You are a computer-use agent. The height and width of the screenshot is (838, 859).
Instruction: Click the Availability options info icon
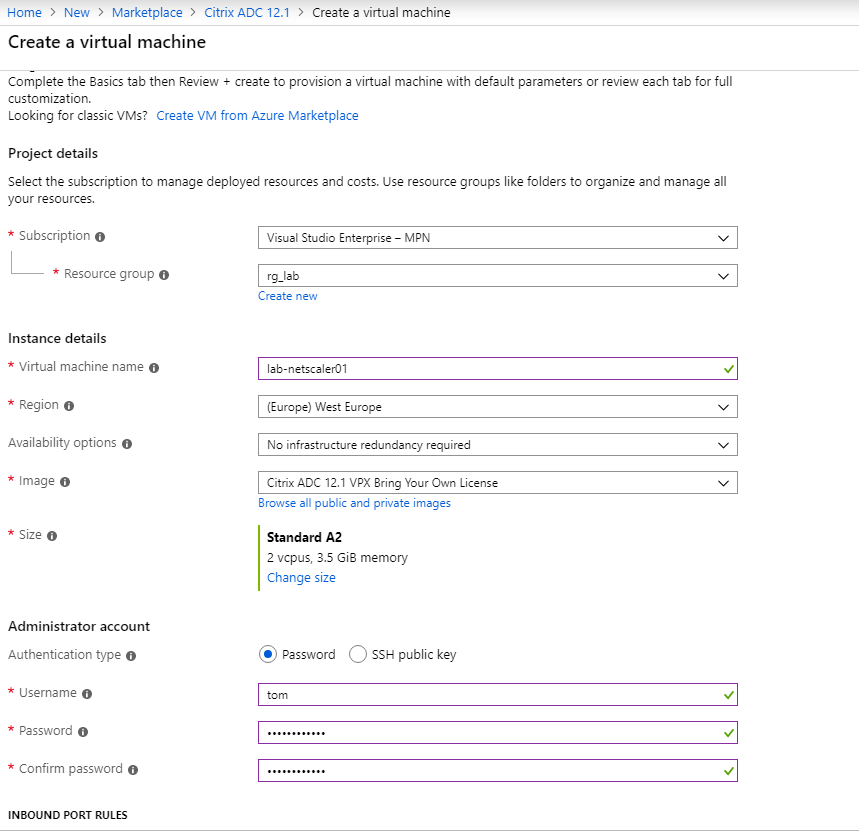[x=127, y=444]
